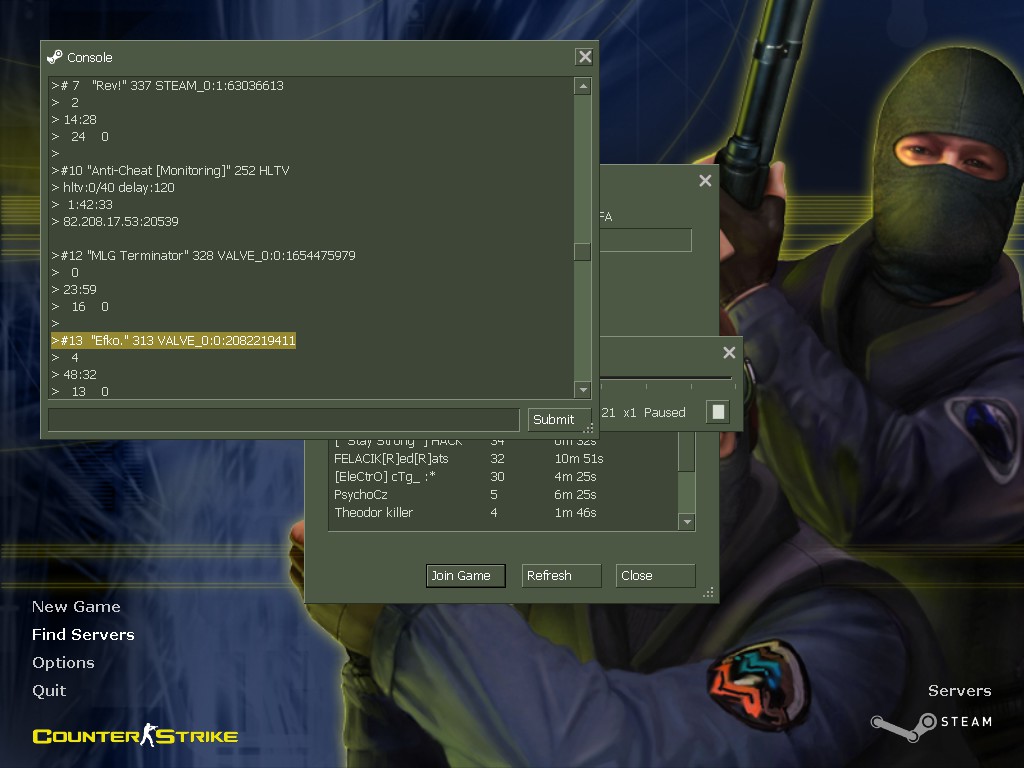Select the 82.208.17.53:20539 address line
Viewport: 1024px width, 768px height.
[115, 221]
